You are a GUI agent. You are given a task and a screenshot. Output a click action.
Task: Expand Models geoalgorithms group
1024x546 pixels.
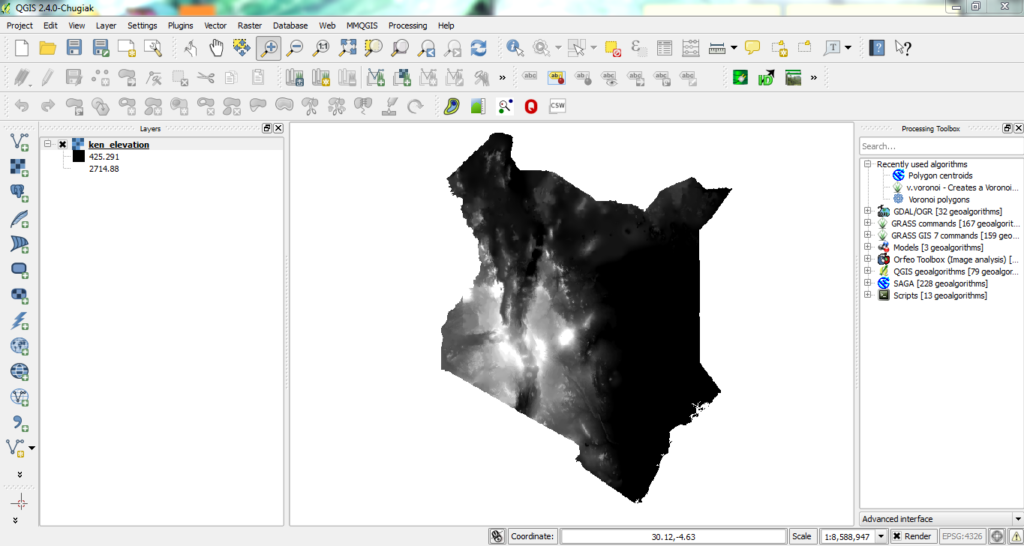pos(868,248)
